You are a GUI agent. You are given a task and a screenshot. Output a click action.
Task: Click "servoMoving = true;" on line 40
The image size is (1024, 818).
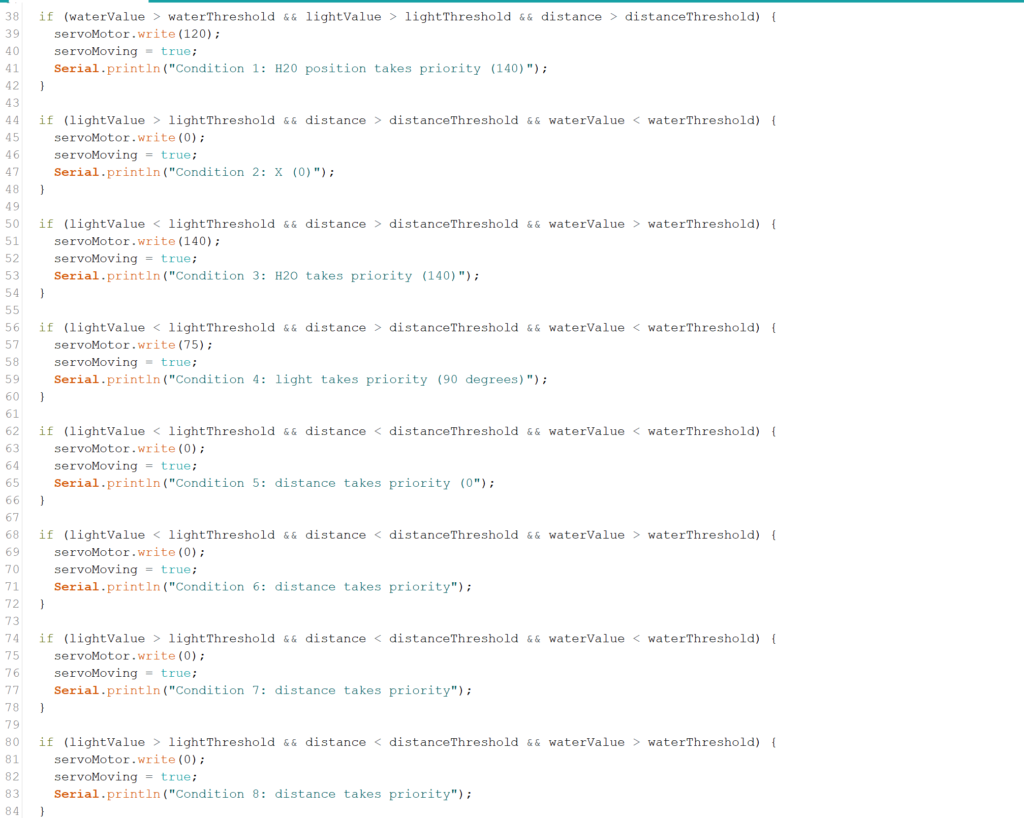click(x=125, y=52)
